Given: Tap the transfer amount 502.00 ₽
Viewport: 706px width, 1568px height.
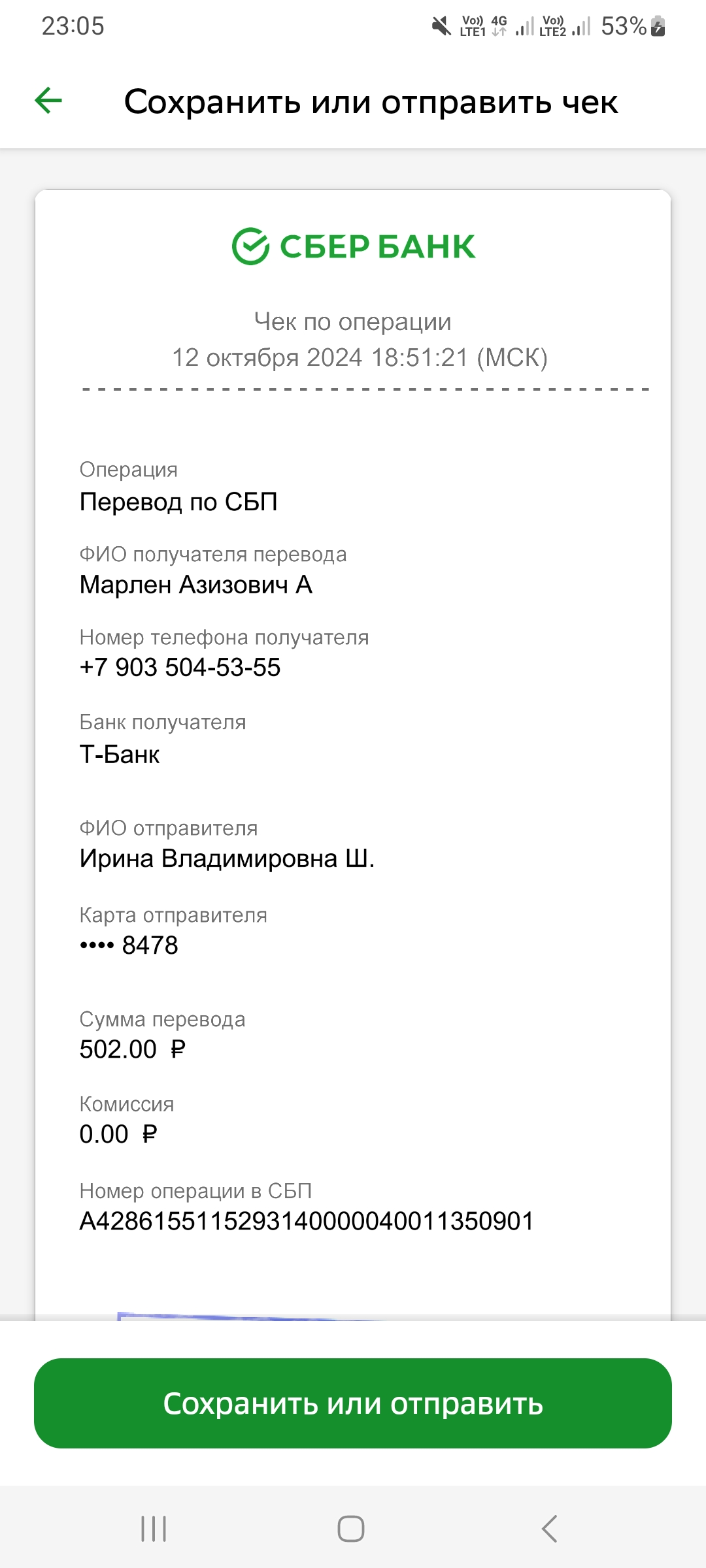Looking at the screenshot, I should click(x=133, y=1049).
